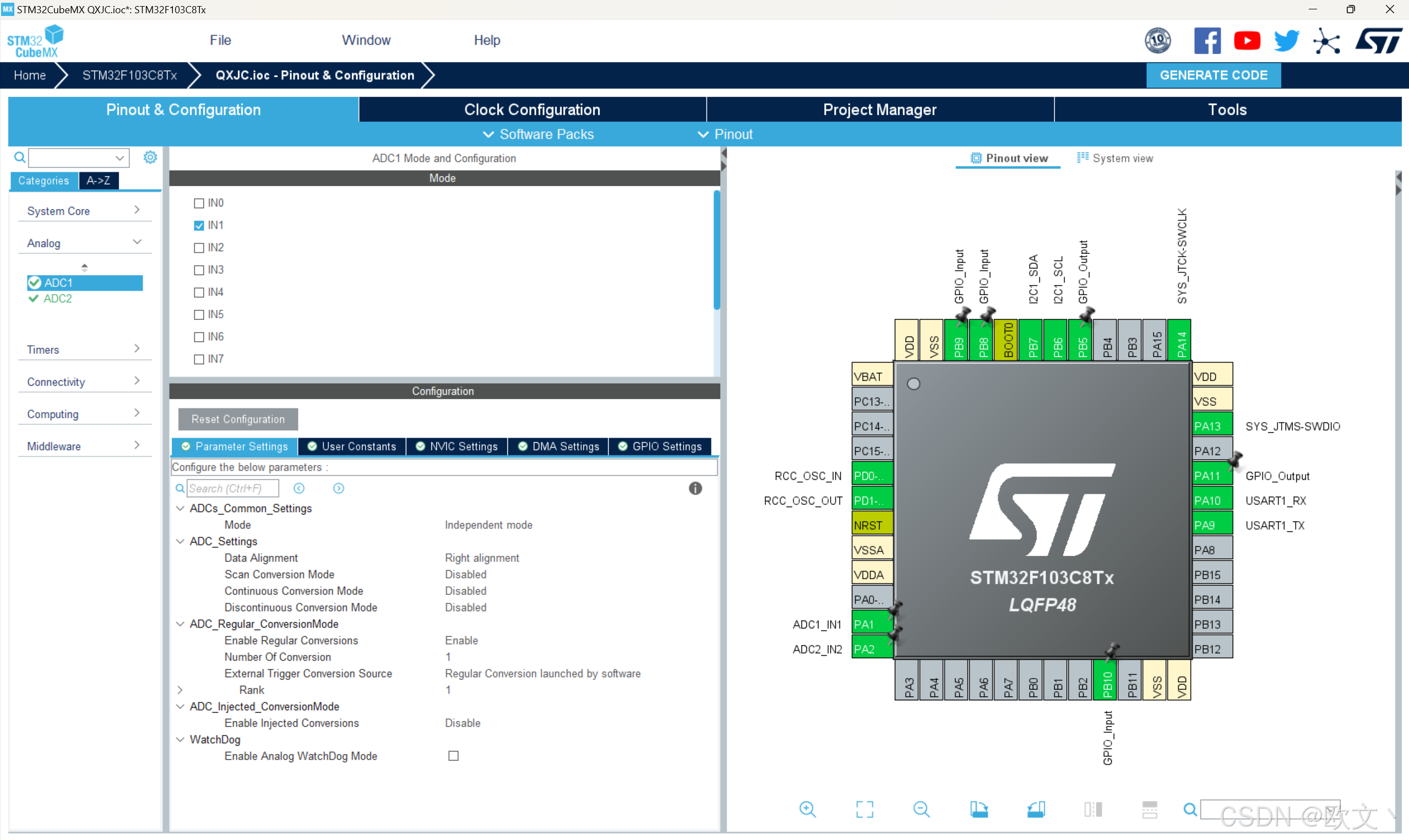Collapse the ADC_Settings tree group
Image resolution: width=1409 pixels, height=840 pixels.
tap(180, 541)
